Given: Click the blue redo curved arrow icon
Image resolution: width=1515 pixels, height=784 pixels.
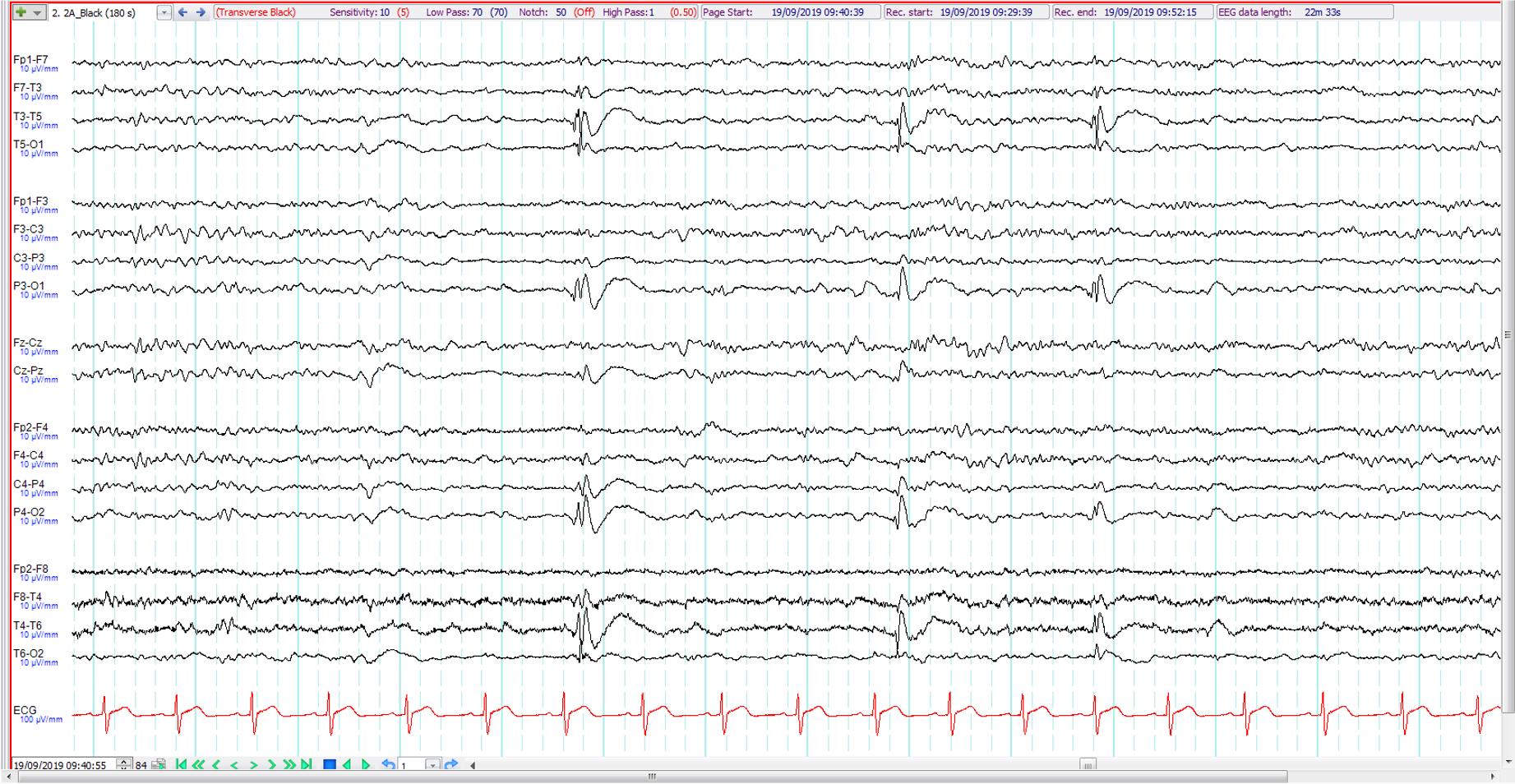Looking at the screenshot, I should tap(451, 764).
